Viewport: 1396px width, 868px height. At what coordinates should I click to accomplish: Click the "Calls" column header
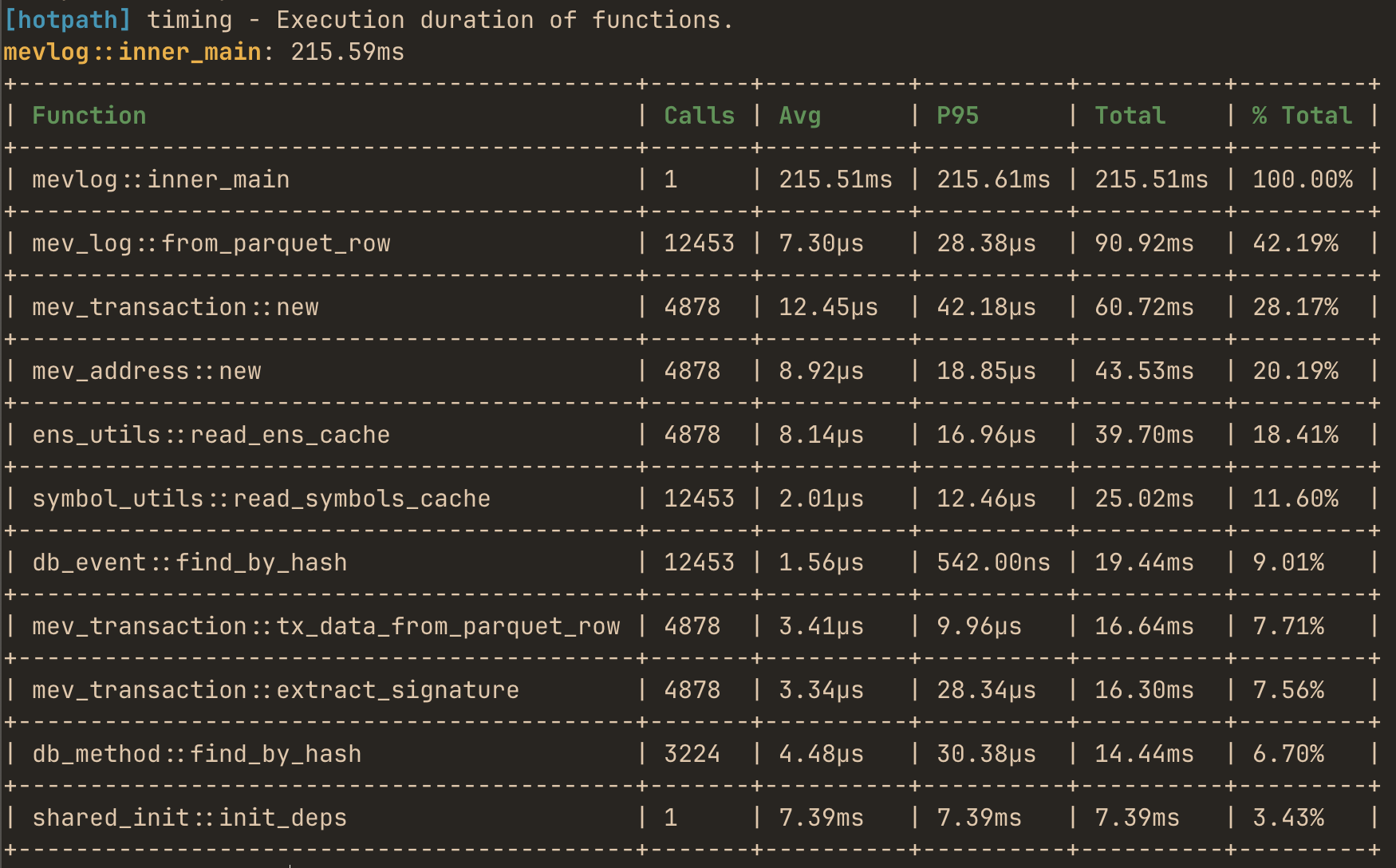tap(699, 116)
